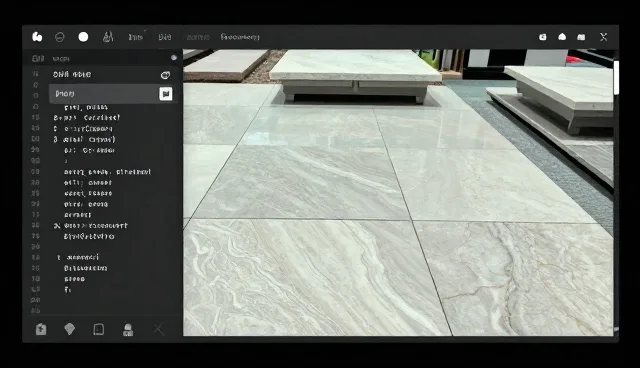Viewport: 640px width, 368px height.
Task: Click the white app logo in top bar
Action: [37, 37]
